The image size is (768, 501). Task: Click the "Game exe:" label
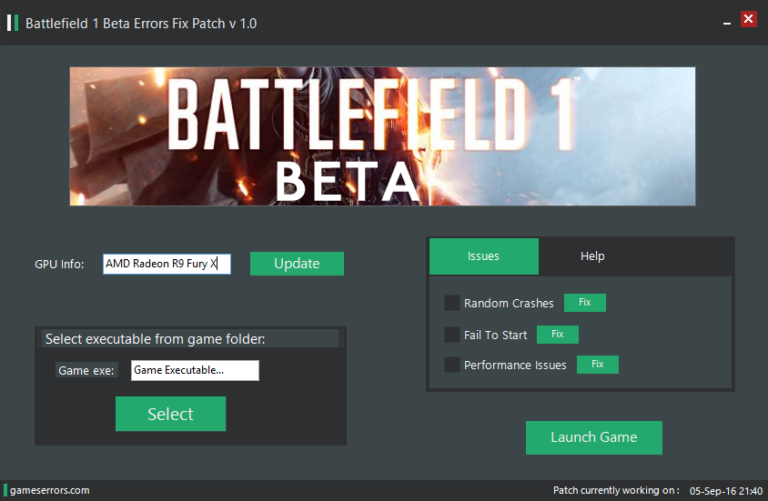86,371
